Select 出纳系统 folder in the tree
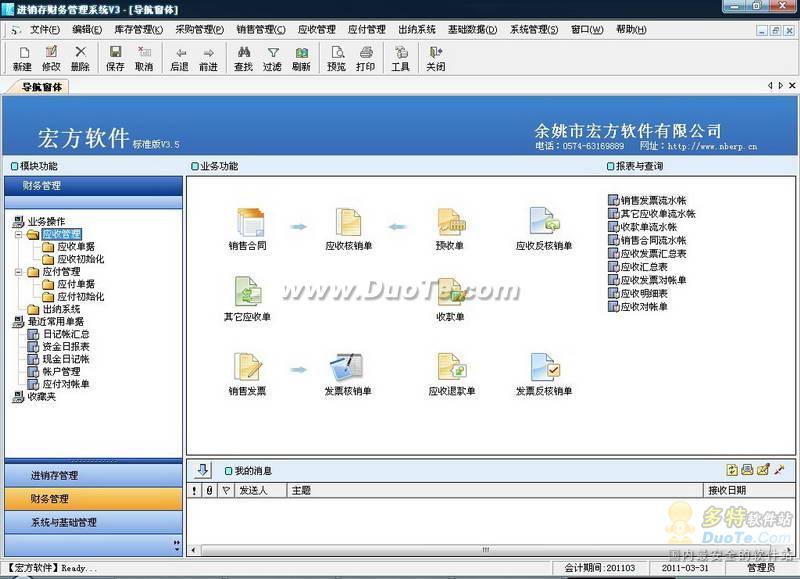The image size is (800, 579). coord(61,309)
